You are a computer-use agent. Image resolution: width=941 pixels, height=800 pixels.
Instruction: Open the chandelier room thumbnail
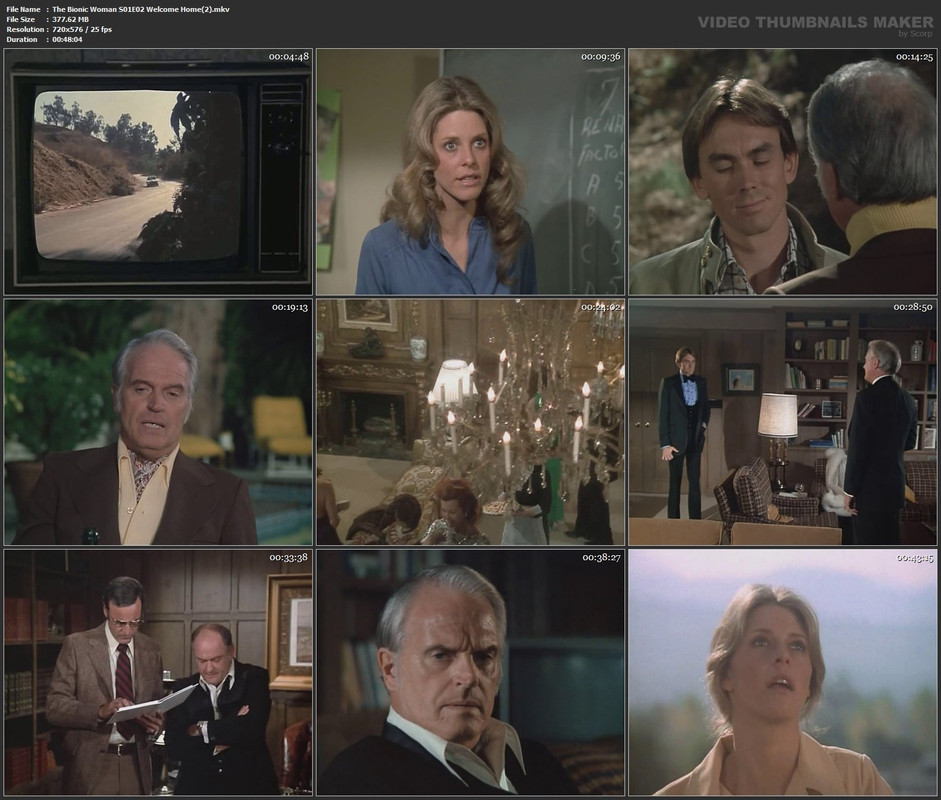point(470,422)
